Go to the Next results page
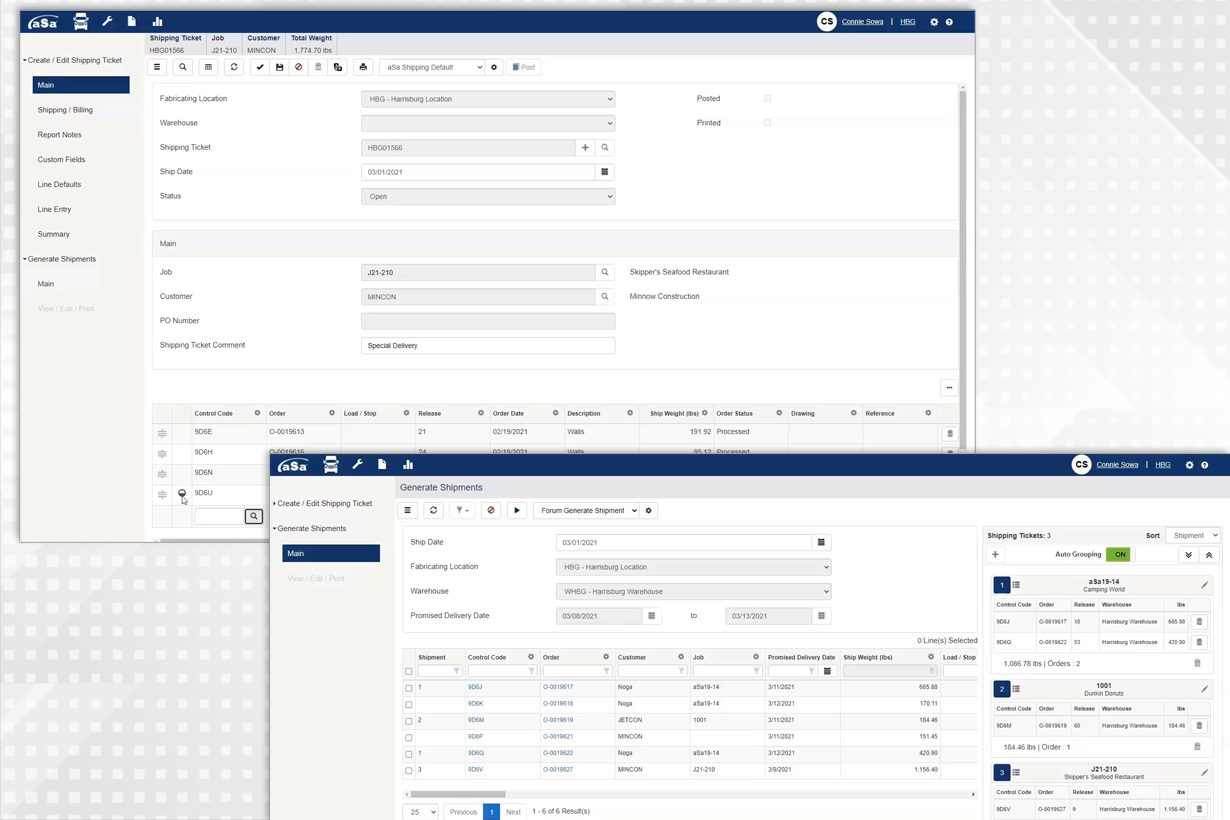 click(x=513, y=812)
